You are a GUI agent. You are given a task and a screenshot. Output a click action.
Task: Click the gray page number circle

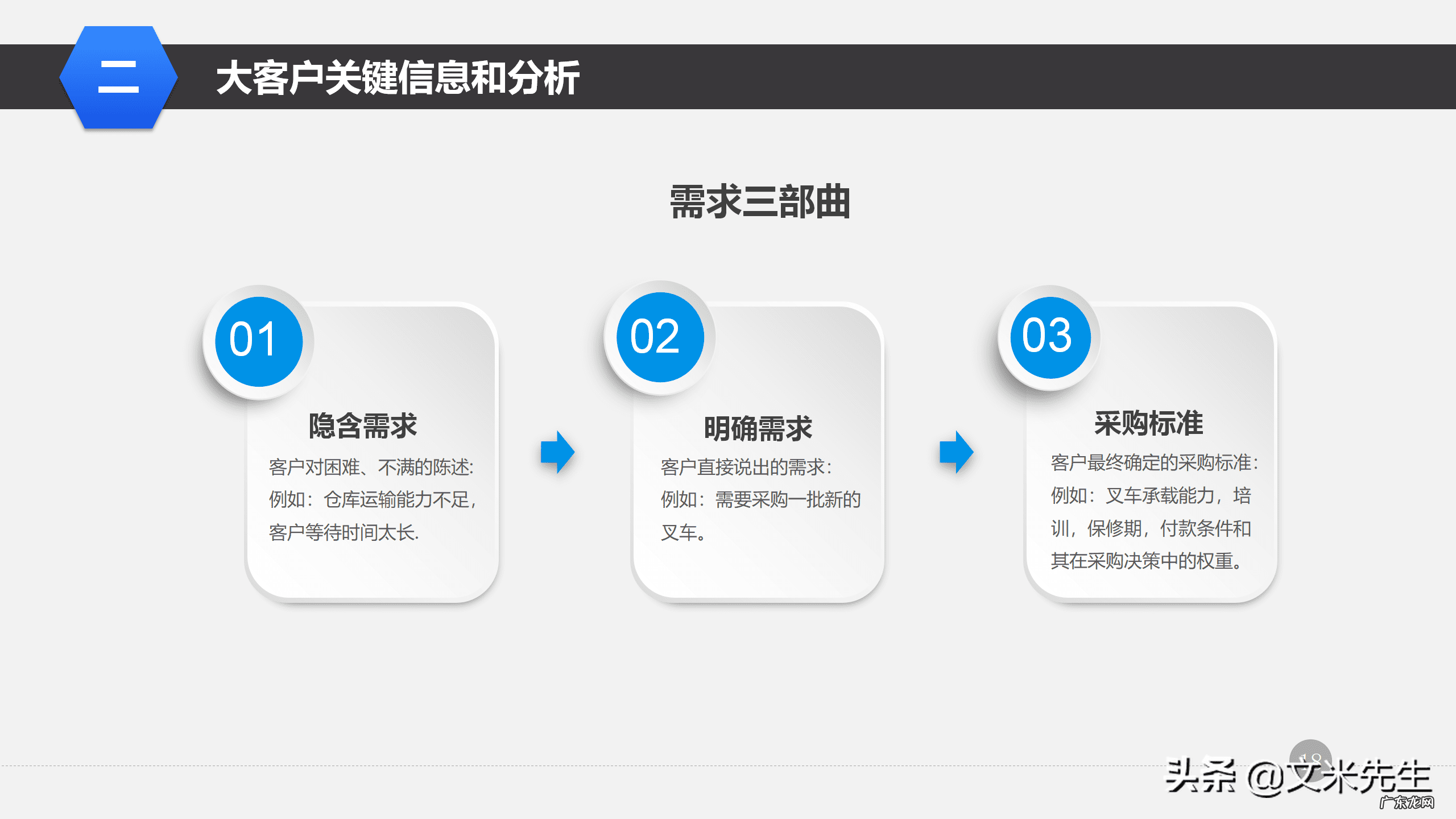1310,752
